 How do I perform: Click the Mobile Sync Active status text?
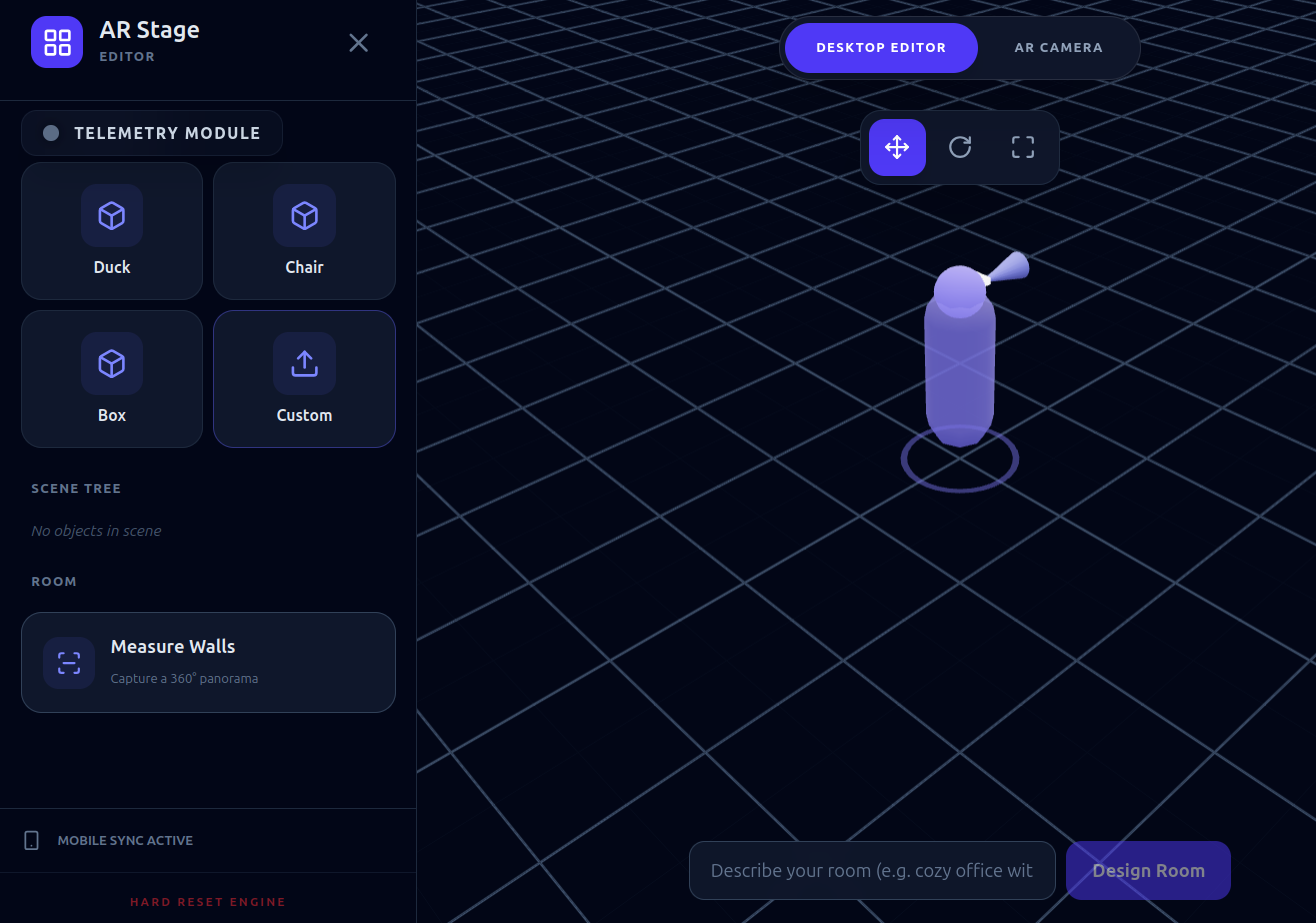tap(125, 841)
